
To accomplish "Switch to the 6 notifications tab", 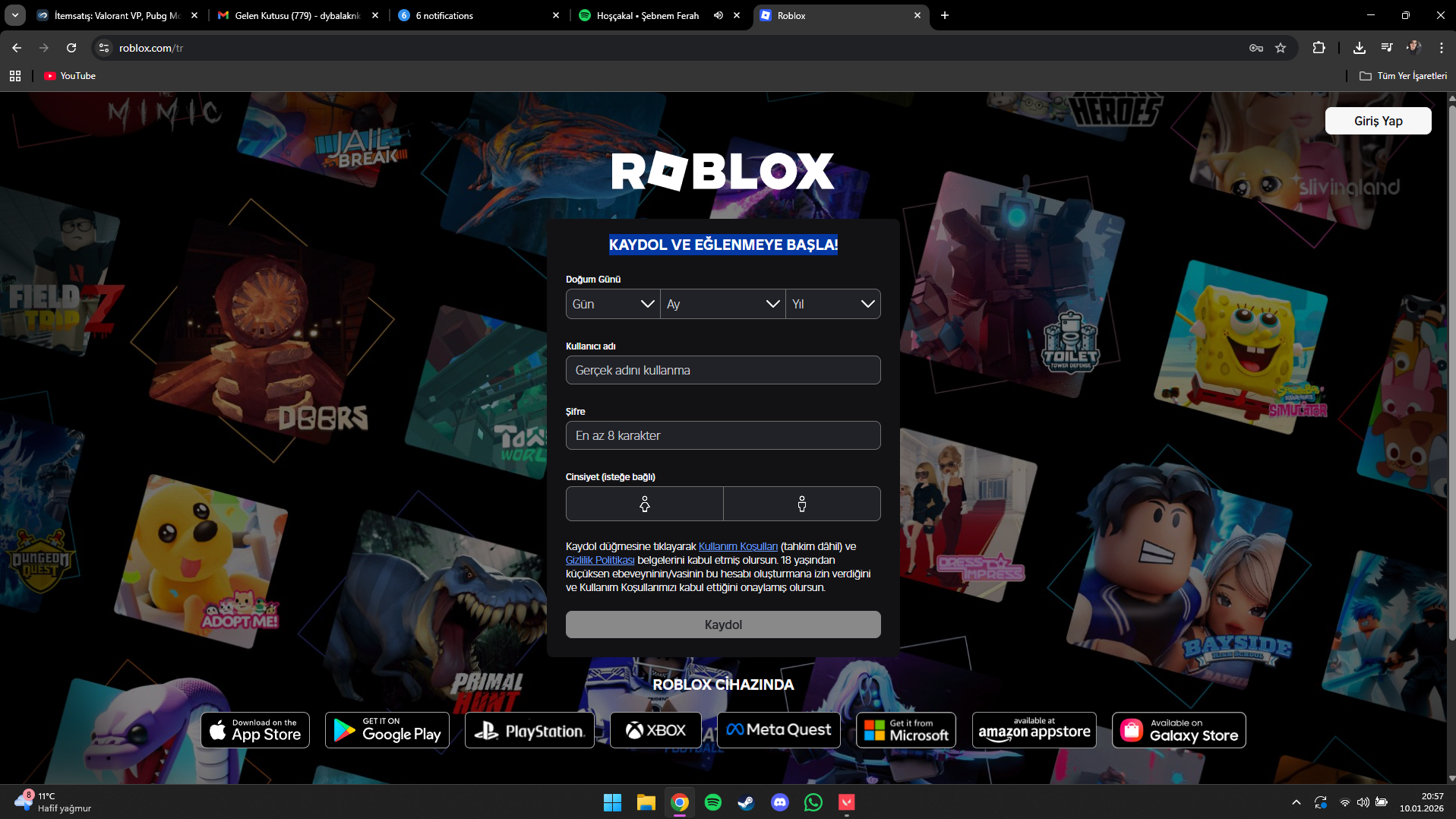I will coord(479,15).
